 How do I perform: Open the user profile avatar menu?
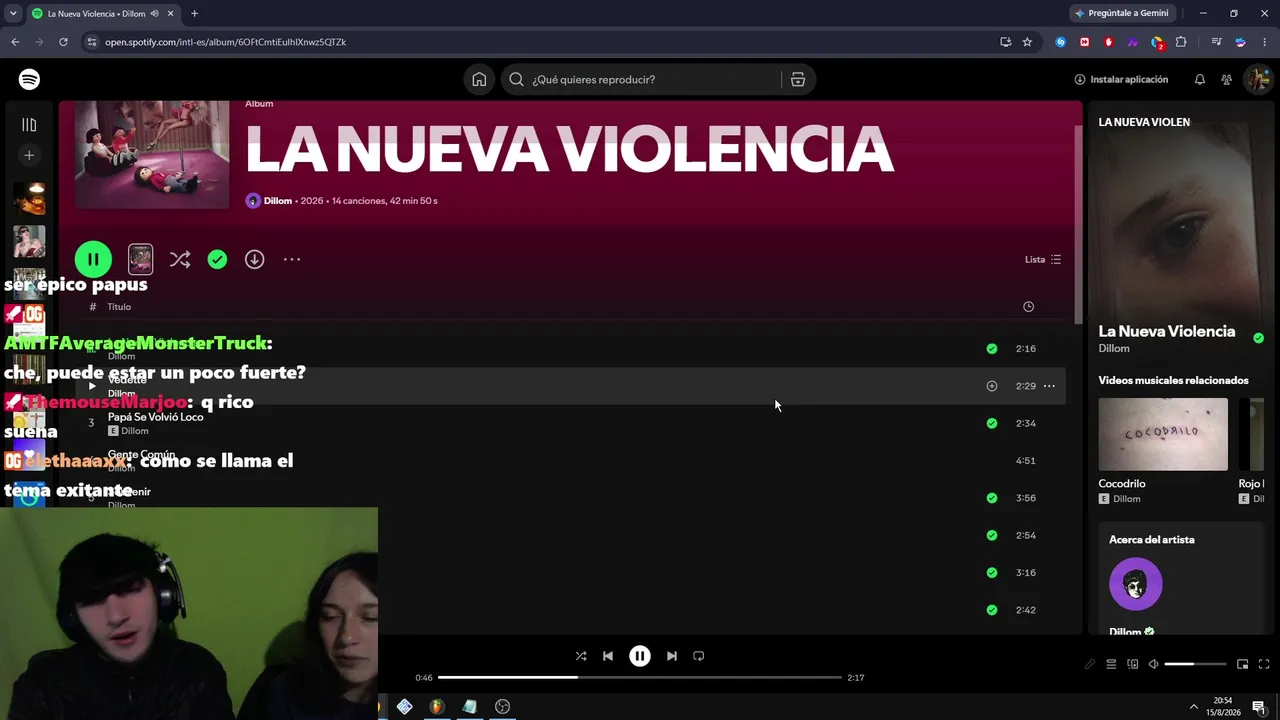point(1257,79)
